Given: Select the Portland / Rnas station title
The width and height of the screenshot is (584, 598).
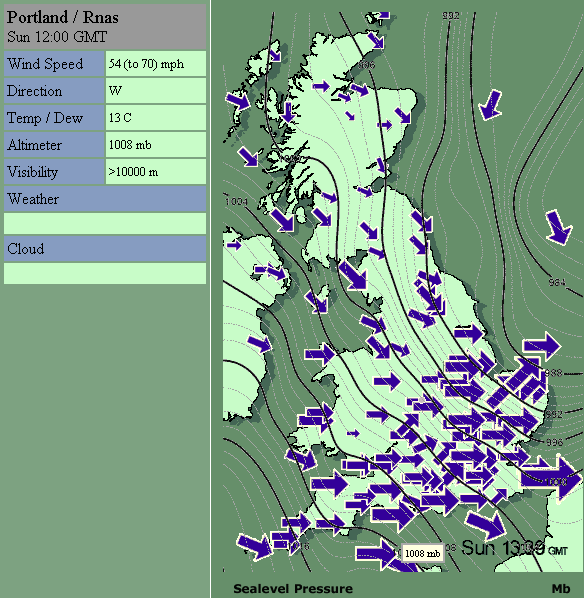Looking at the screenshot, I should click(x=63, y=17).
